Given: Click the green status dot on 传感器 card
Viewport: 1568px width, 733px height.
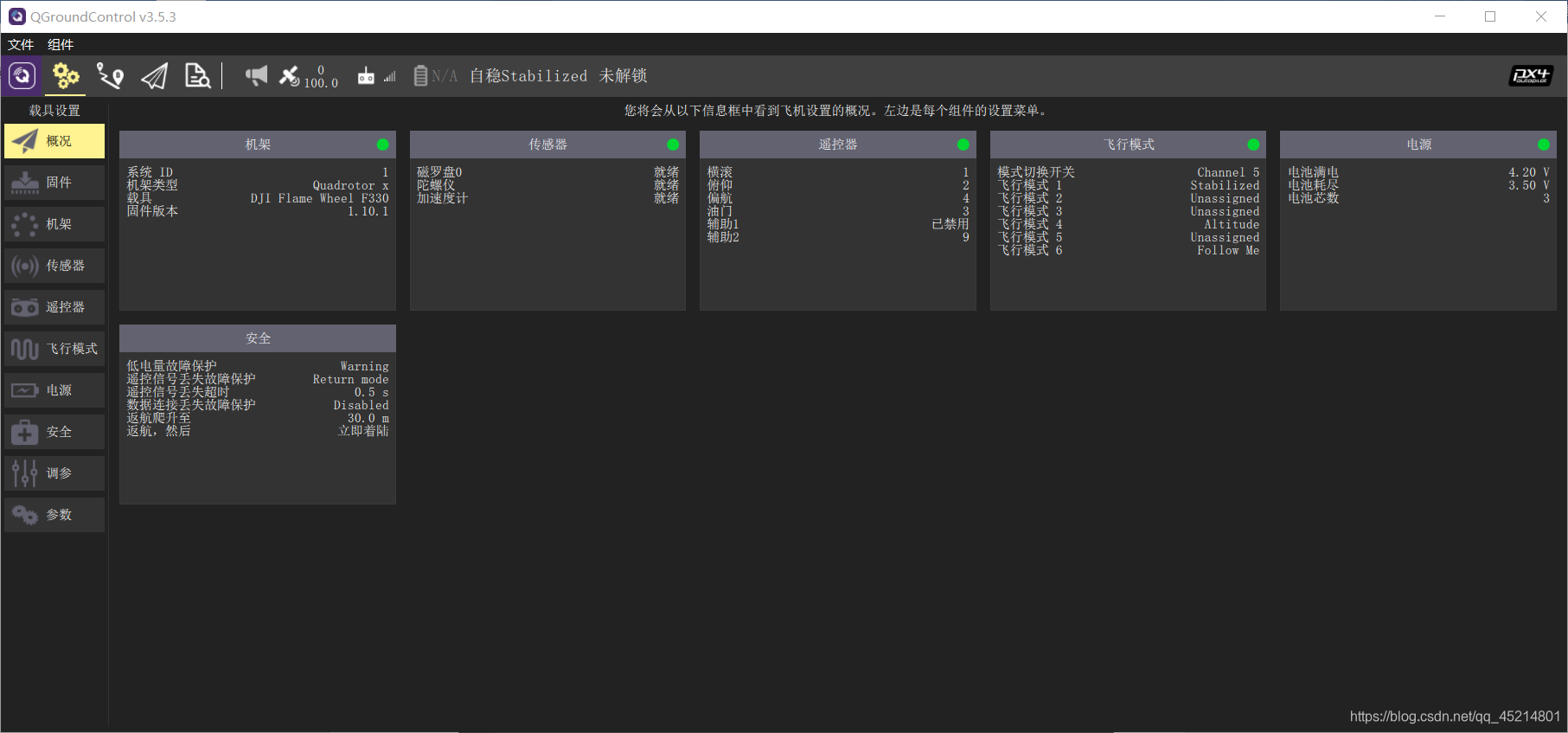Looking at the screenshot, I should (673, 145).
